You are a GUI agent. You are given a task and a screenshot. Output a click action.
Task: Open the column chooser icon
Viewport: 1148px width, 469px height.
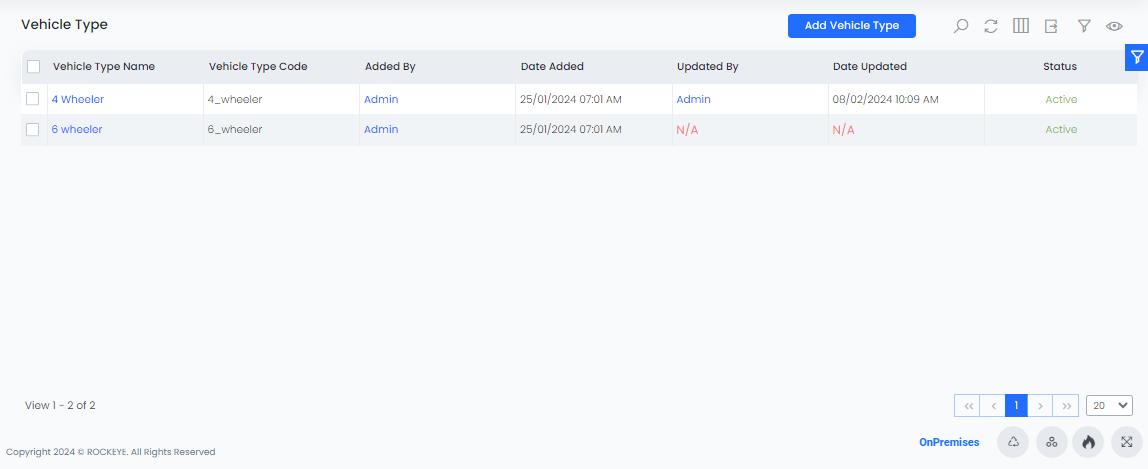(1021, 26)
